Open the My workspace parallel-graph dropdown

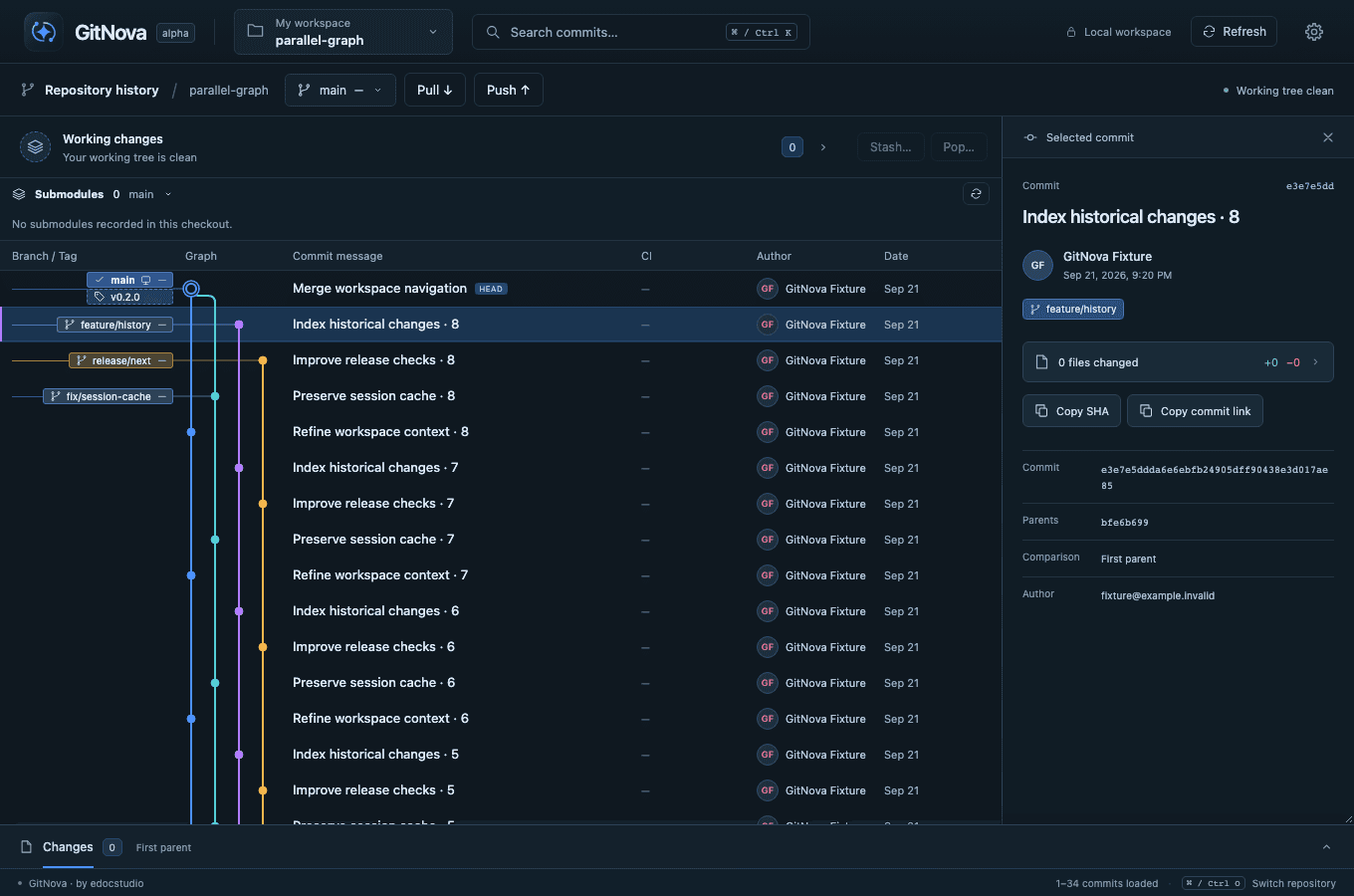pyautogui.click(x=343, y=32)
